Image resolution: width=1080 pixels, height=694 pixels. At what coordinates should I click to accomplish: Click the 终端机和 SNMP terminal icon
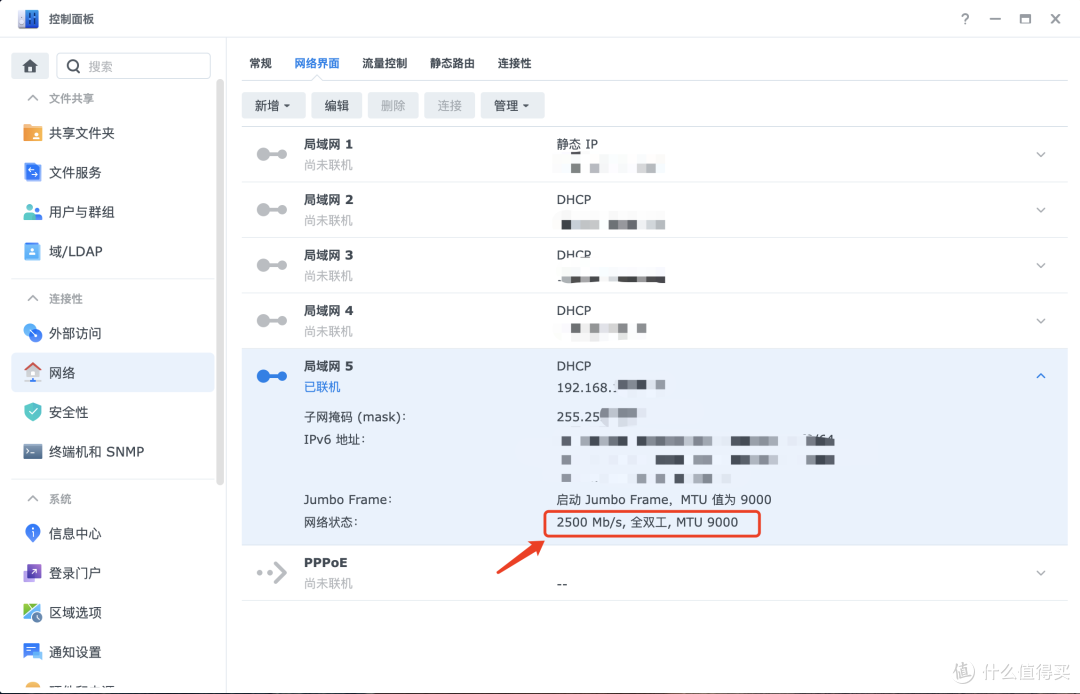coord(32,452)
